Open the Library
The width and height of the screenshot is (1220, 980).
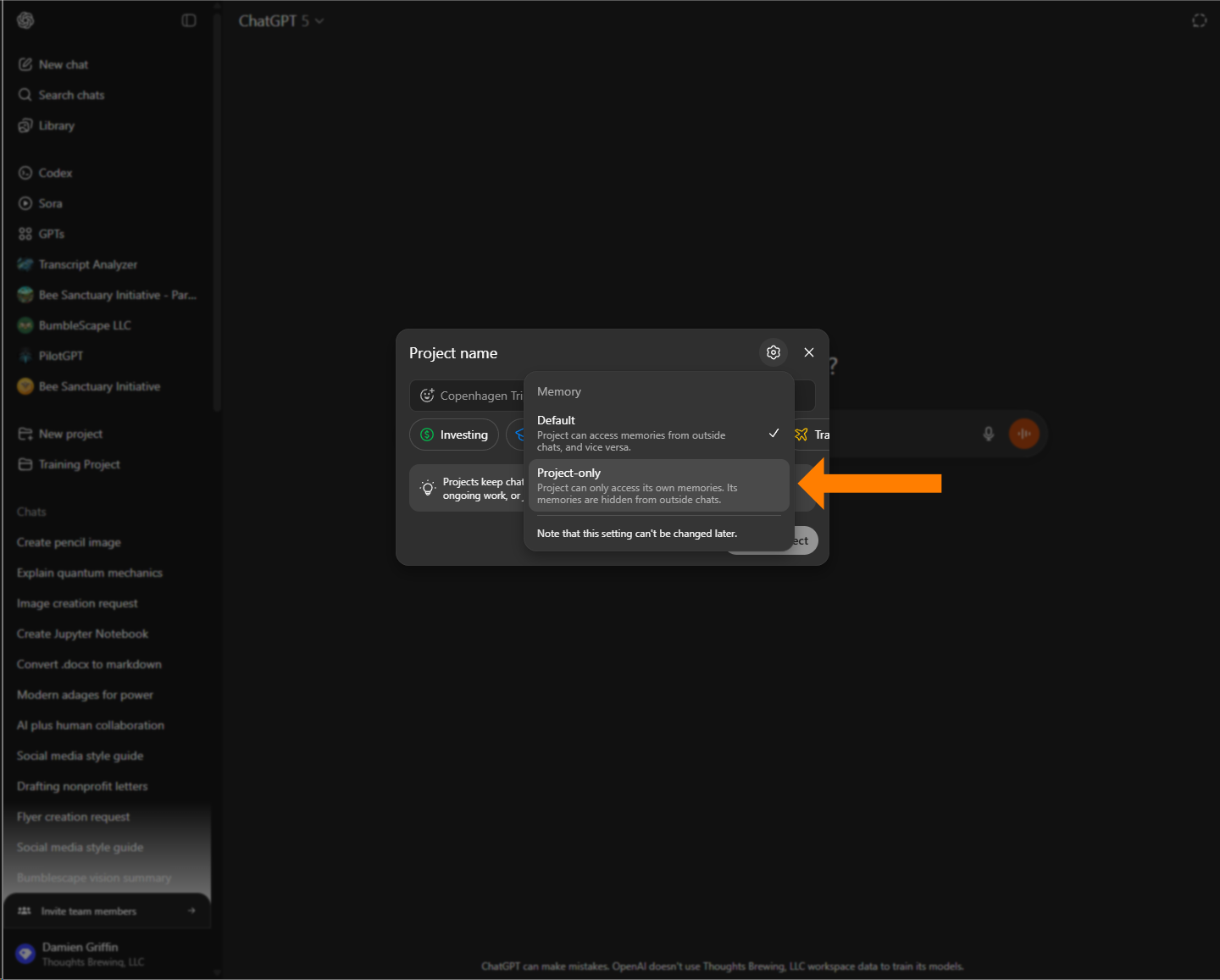56,125
